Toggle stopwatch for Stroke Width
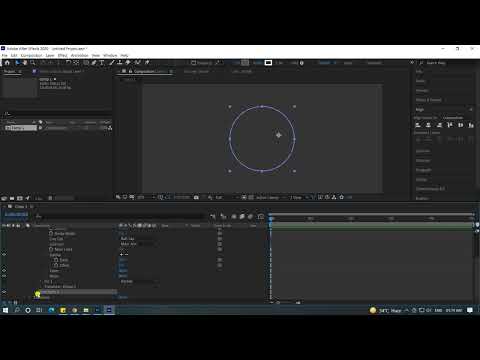 click(x=51, y=233)
